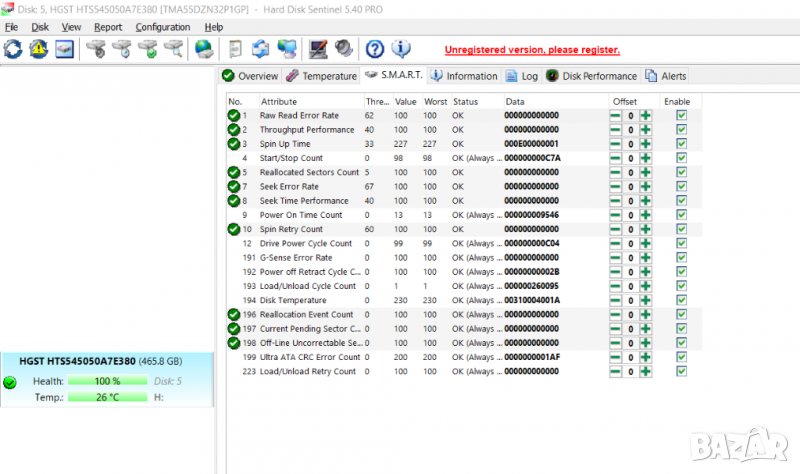Image resolution: width=800 pixels, height=474 pixels.
Task: Select the Reallocated Sectors Count row
Action: (x=308, y=172)
